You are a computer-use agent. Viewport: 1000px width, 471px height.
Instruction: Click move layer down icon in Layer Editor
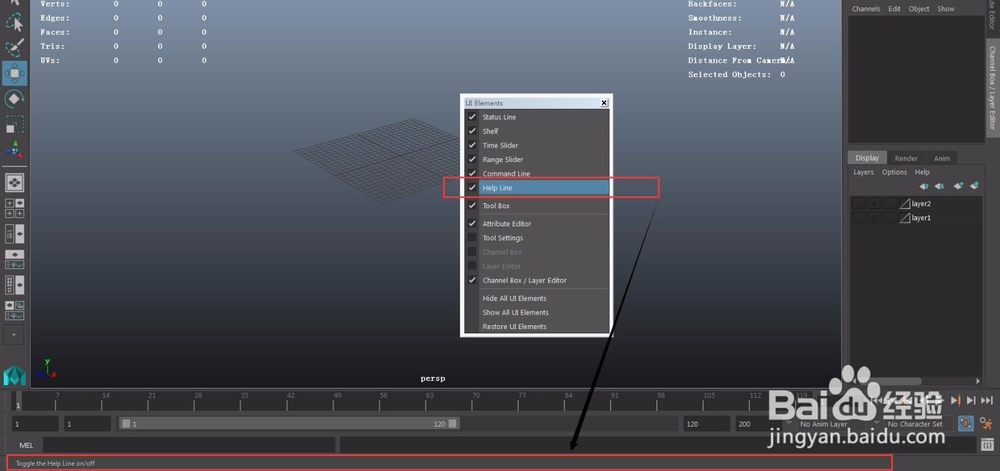pyautogui.click(x=939, y=186)
